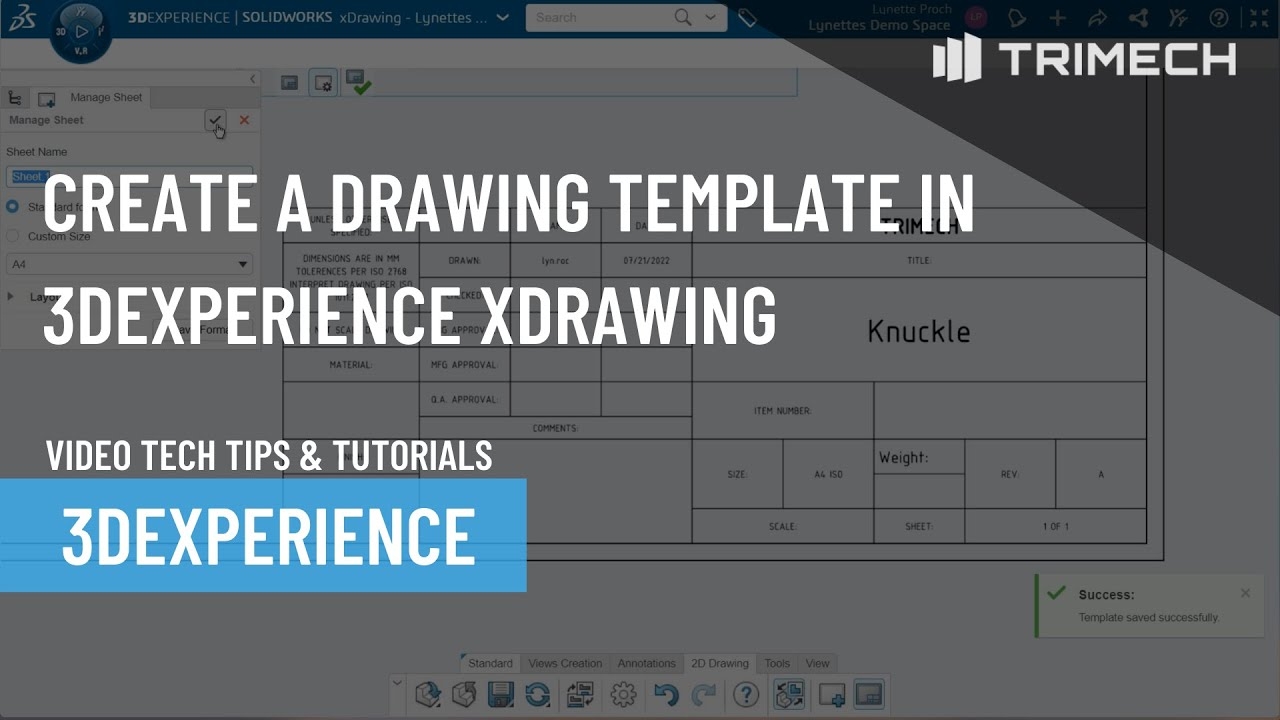
Task: Switch to the Tools tab
Action: [777, 663]
